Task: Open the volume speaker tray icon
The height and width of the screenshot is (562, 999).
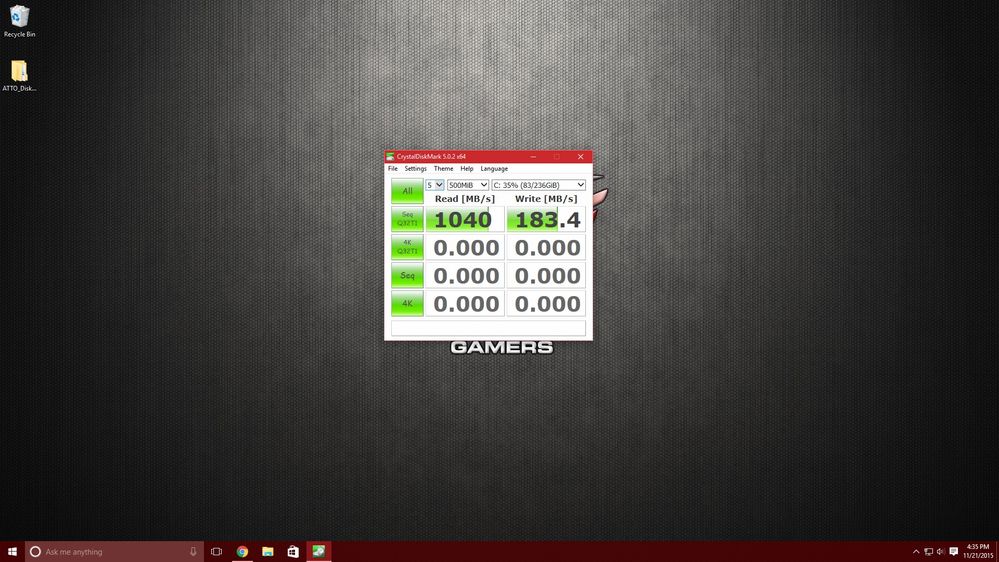Action: tap(940, 552)
